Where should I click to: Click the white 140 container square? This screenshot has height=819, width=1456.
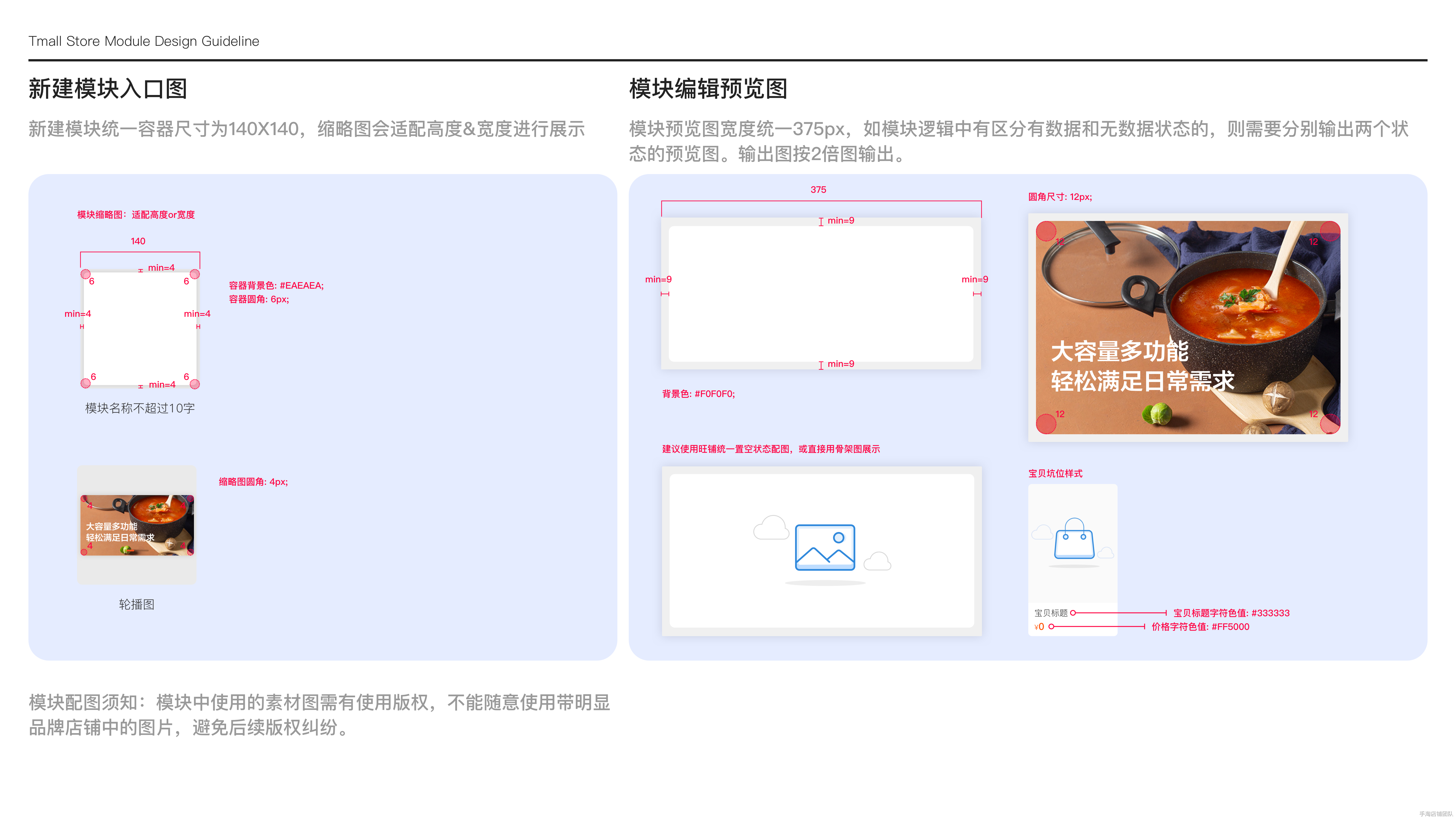click(140, 328)
